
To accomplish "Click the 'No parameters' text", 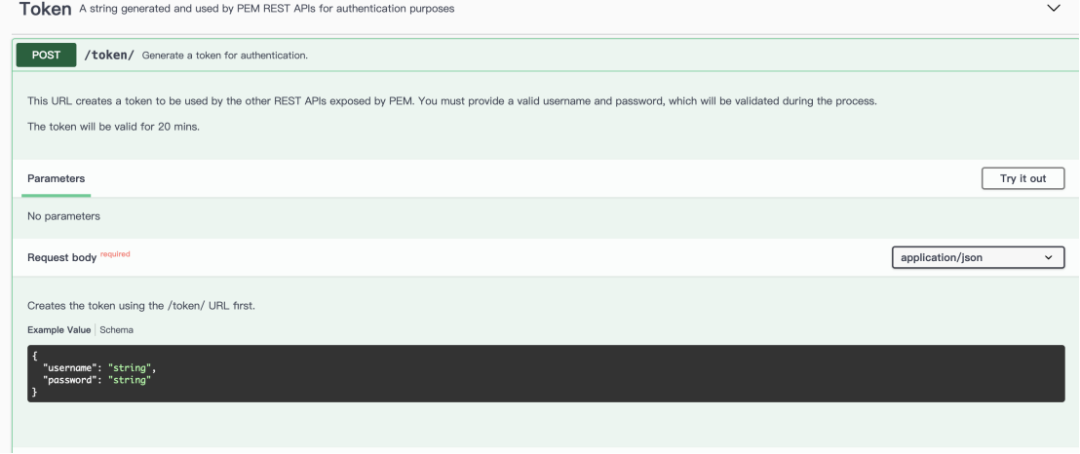I will (x=64, y=216).
